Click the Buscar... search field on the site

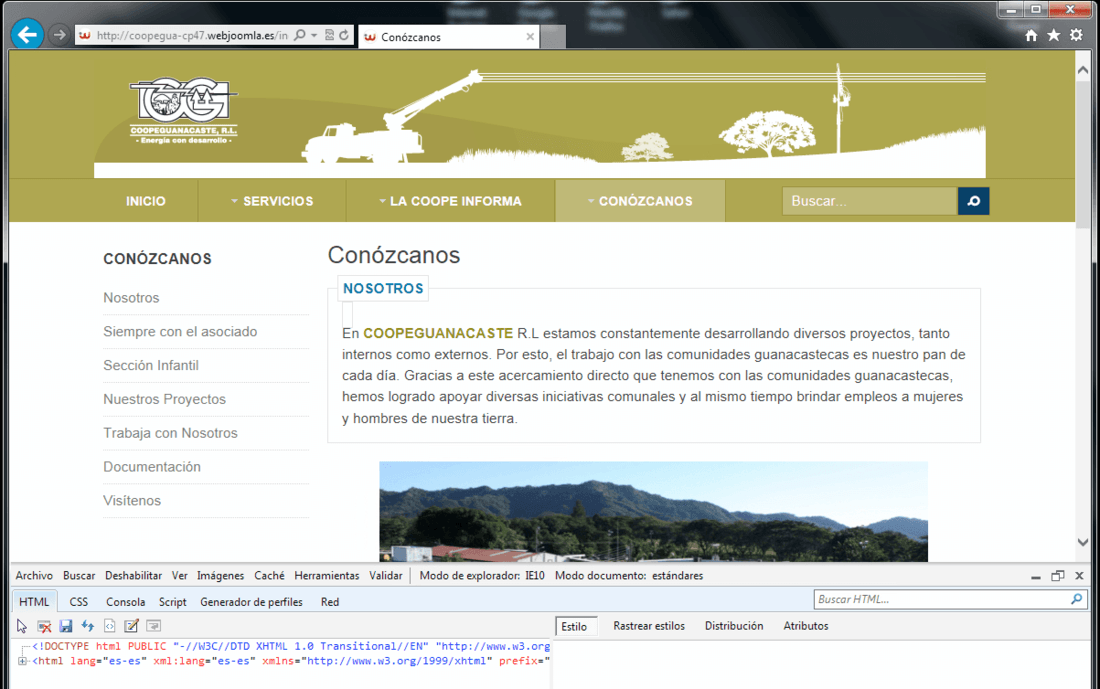point(870,201)
